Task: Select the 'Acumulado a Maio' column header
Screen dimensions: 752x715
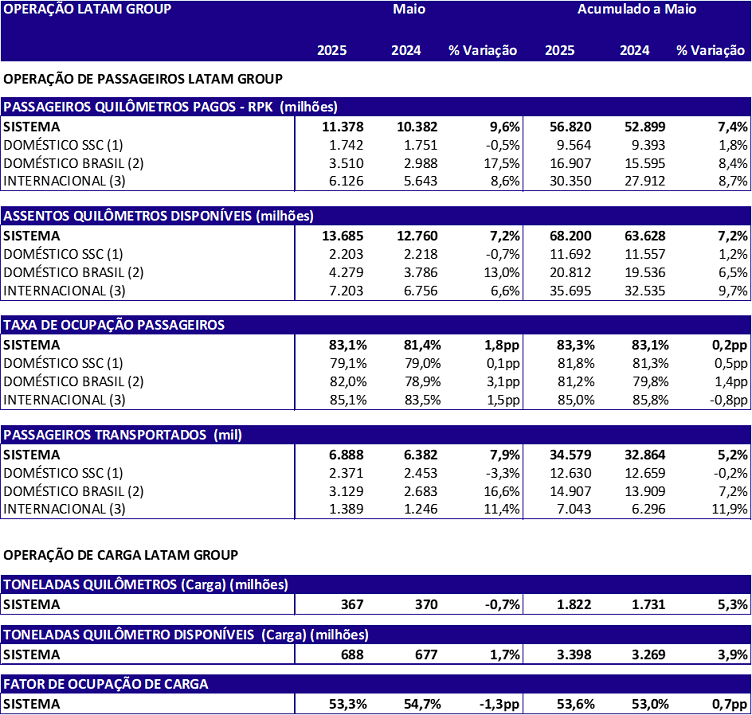Action: coord(636,9)
